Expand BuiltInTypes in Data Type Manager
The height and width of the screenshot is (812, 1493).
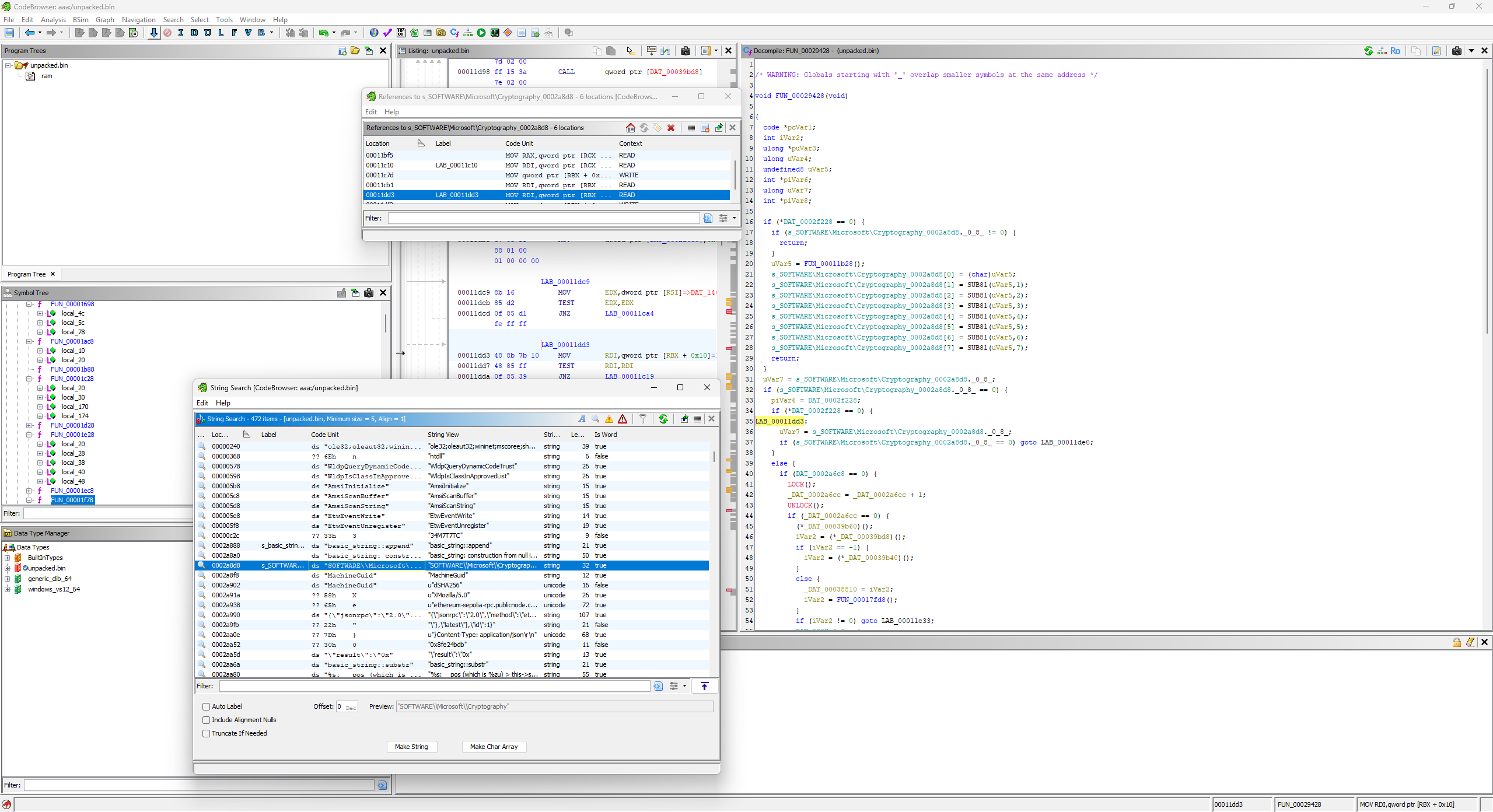[8, 558]
